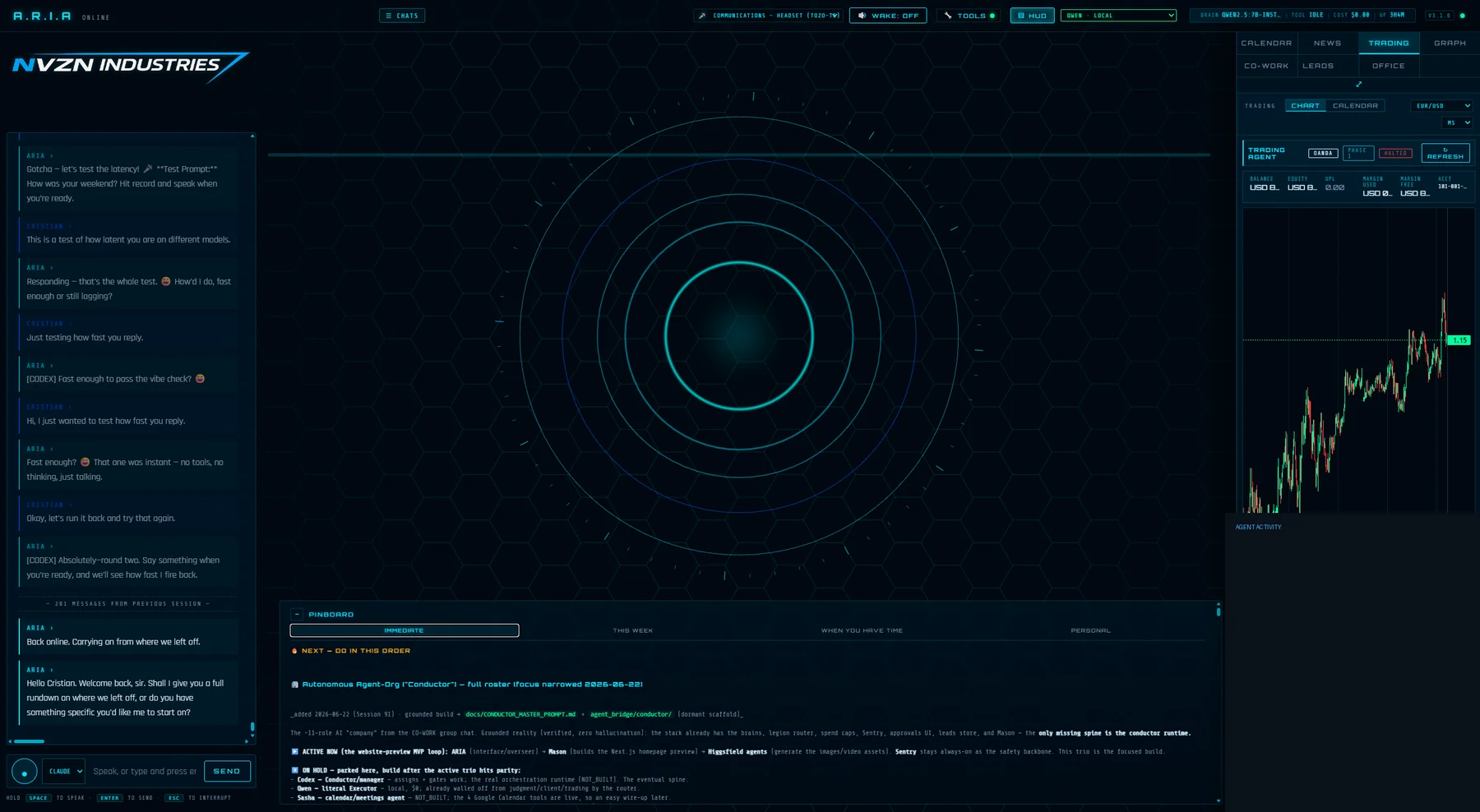
Task: Click the green status dot next to v3.1.6
Action: [1462, 16]
